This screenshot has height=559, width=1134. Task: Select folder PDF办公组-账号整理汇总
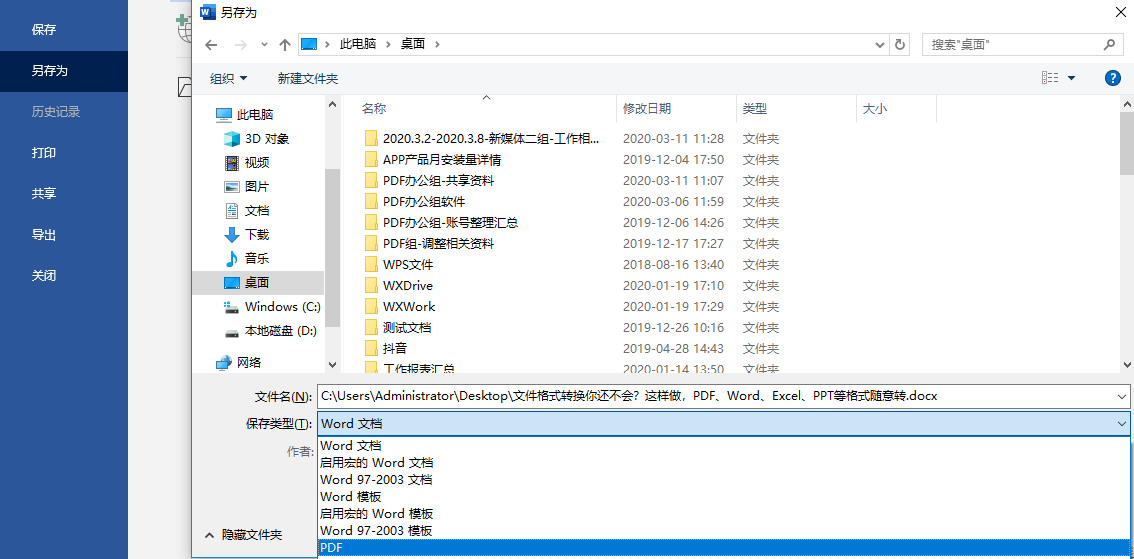(x=441, y=223)
